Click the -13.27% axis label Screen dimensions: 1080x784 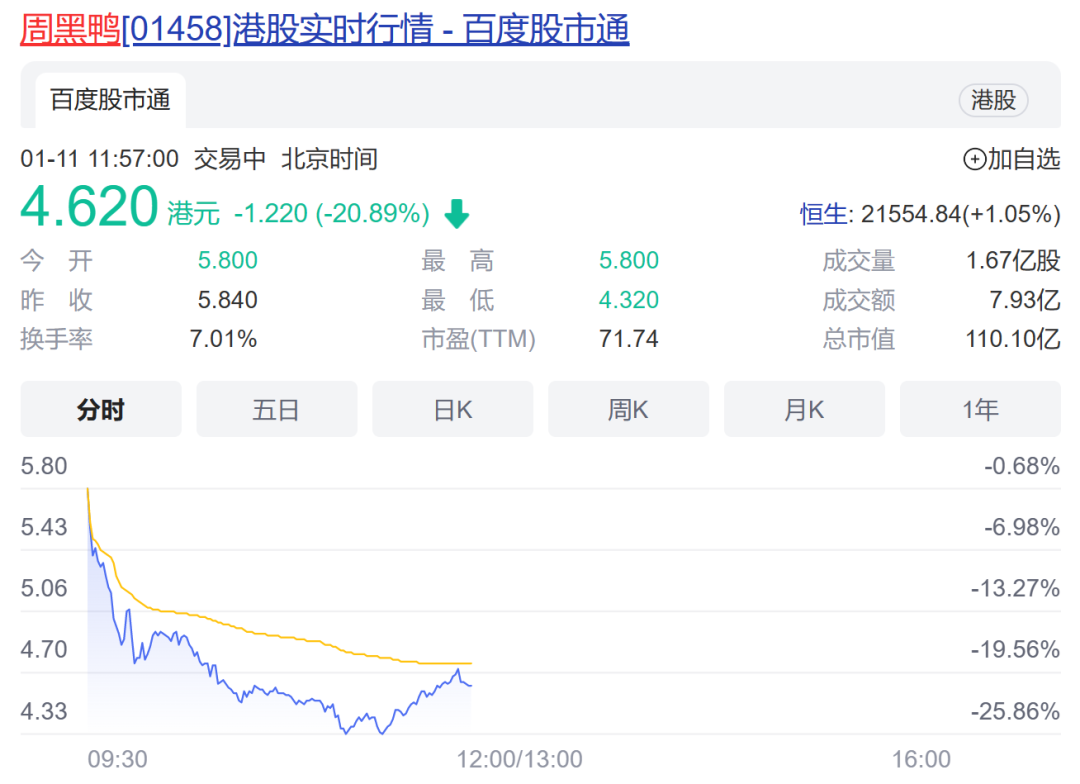pyautogui.click(x=1015, y=588)
